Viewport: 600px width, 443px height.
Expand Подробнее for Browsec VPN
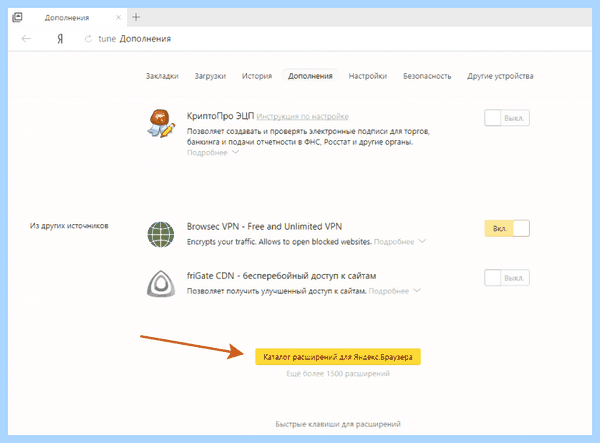(399, 242)
